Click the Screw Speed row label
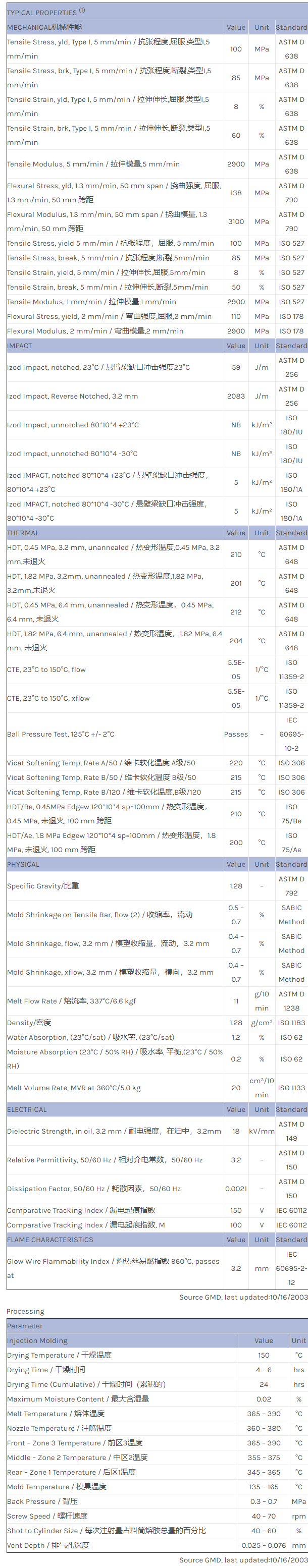 click(47, 1516)
